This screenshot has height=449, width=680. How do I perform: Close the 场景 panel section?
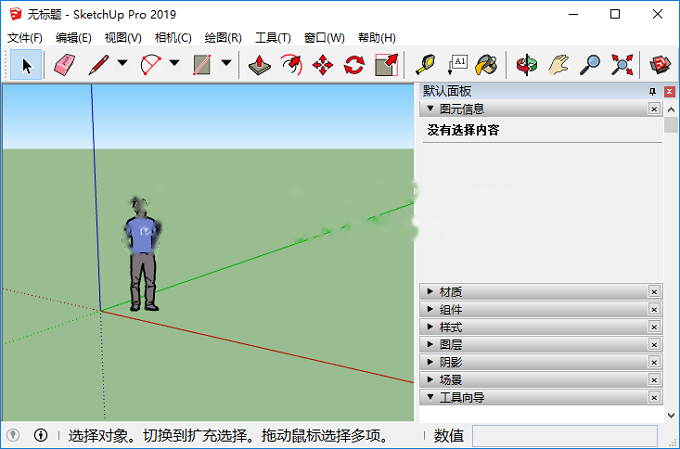[x=654, y=380]
